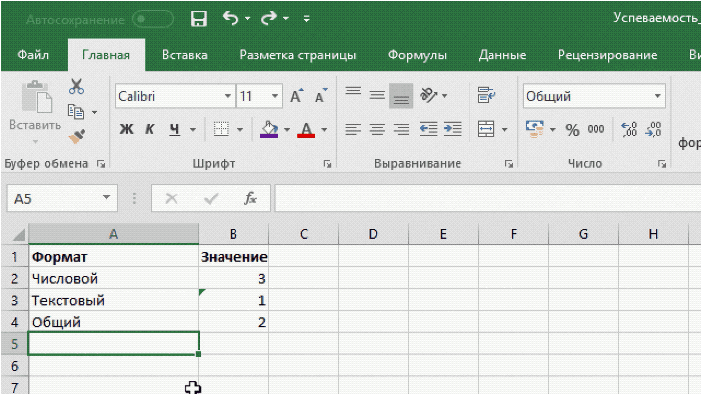
Task: Select cell containing Текстовый
Action: pyautogui.click(x=113, y=300)
